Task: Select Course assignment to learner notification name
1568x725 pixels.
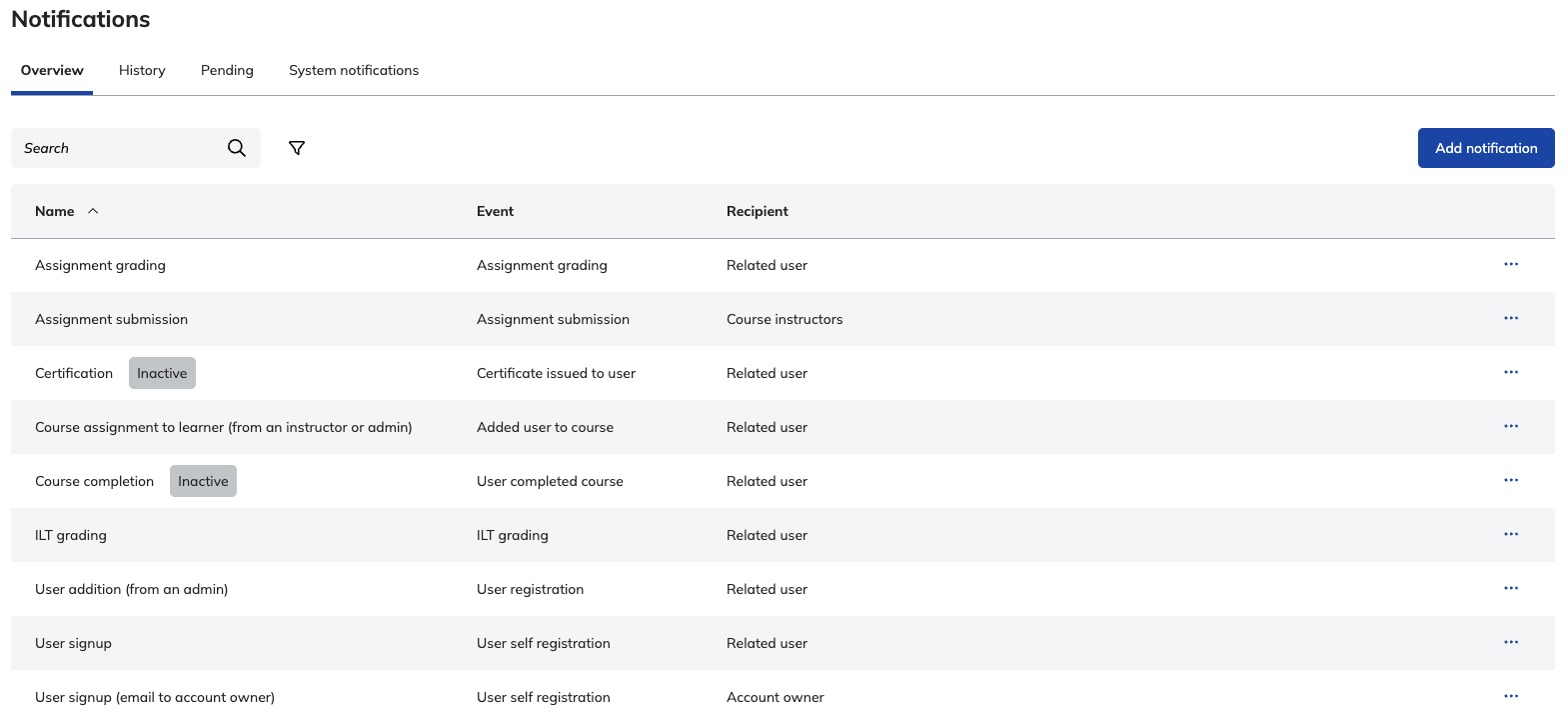Action: [223, 427]
